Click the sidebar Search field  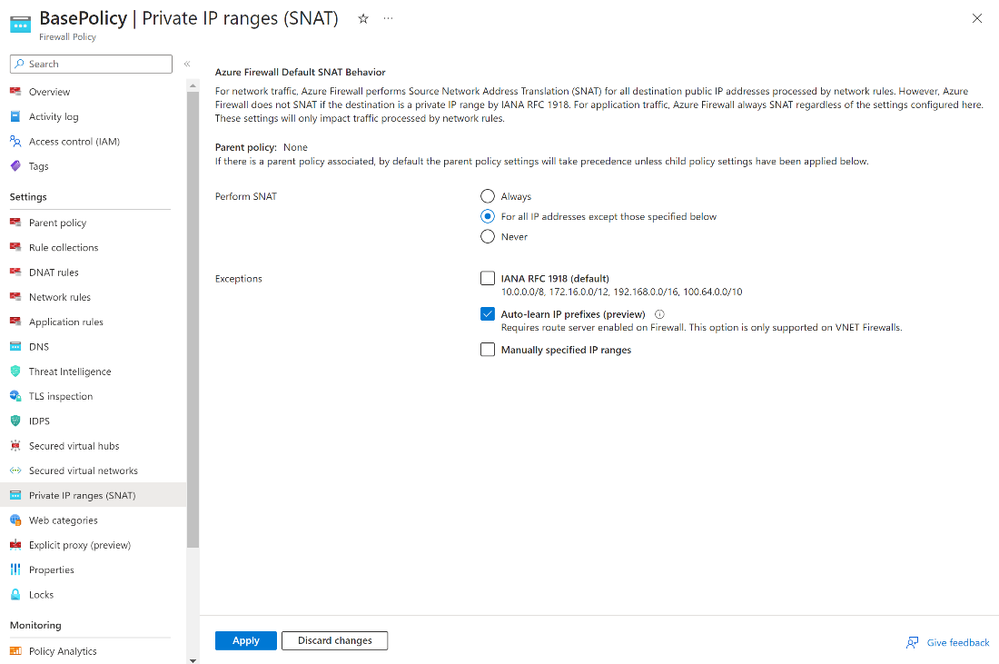point(91,64)
